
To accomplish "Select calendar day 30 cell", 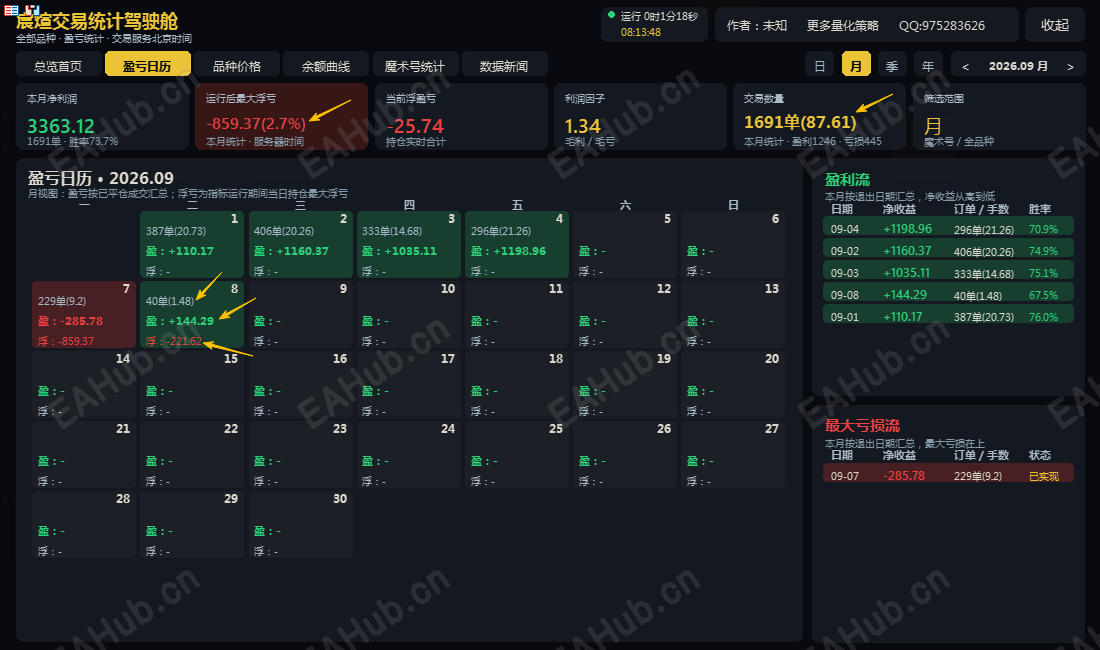I will click(300, 524).
